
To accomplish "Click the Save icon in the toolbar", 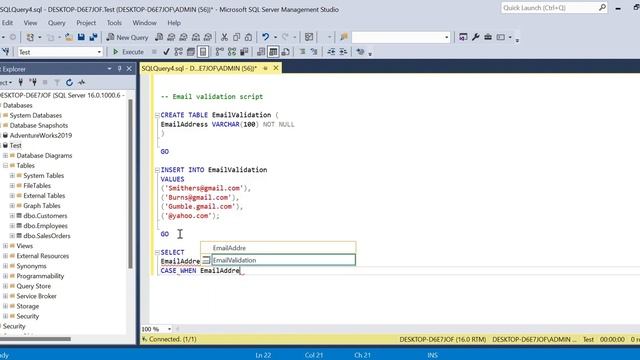I will [x=81, y=37].
